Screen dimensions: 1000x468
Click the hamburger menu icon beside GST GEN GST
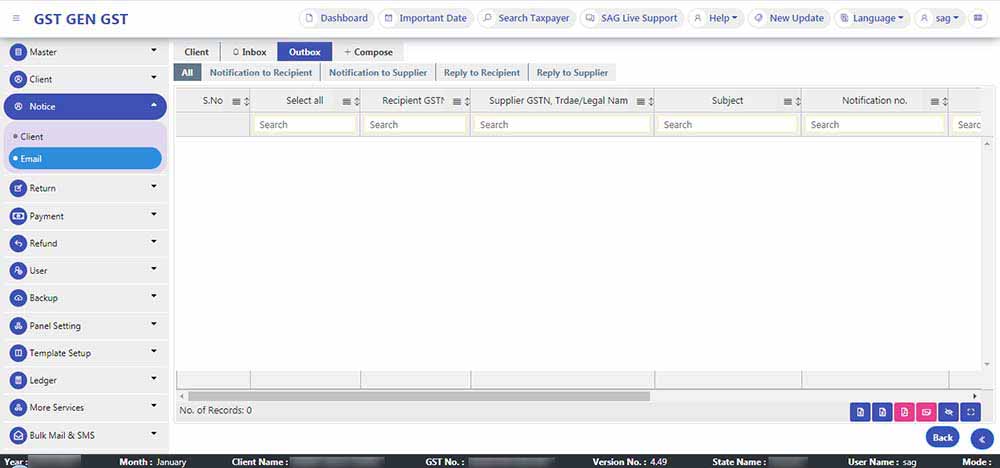pos(16,19)
